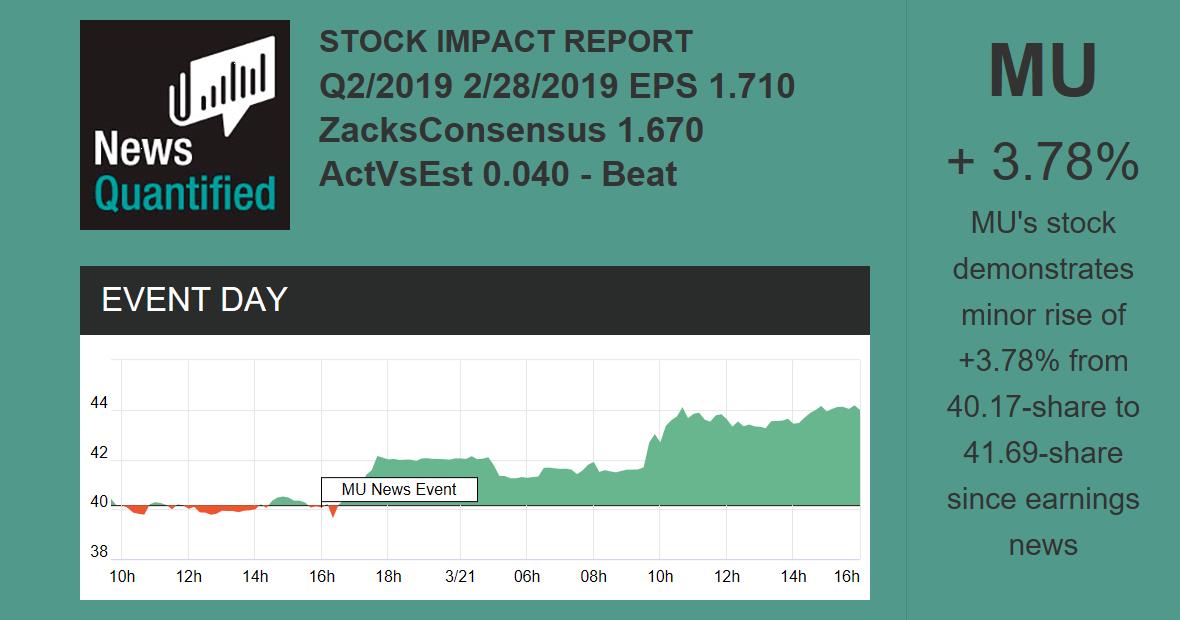
Task: Click the 10h label at chart start
Action: tap(122, 577)
